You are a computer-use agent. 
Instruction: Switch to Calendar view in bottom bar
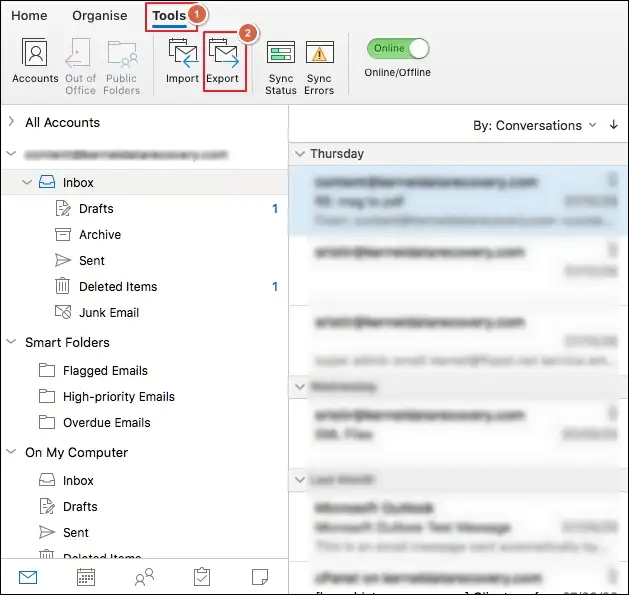point(86,577)
